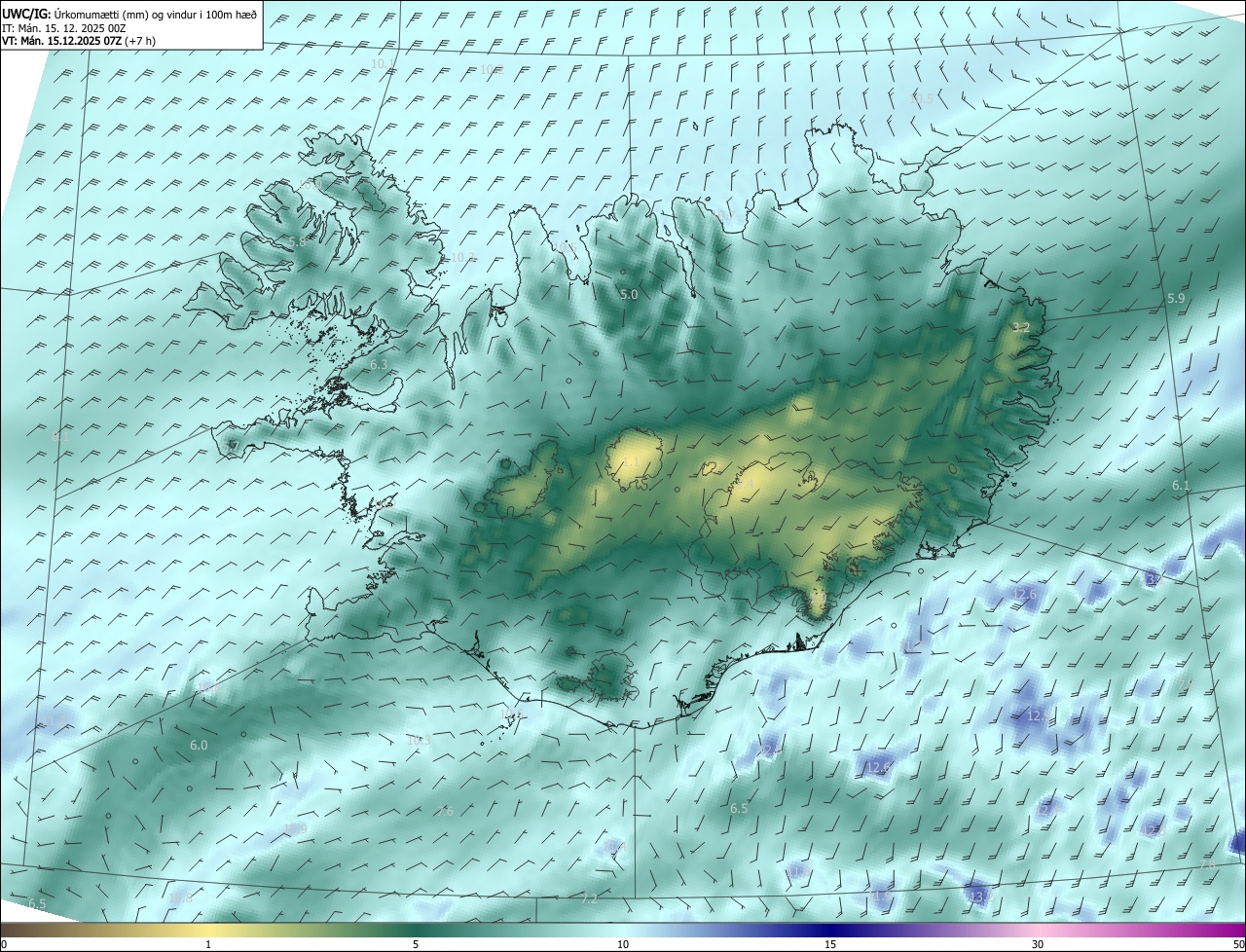1246x952 pixels.
Task: Click the "0" tick label on the color scale
Action: (4, 944)
